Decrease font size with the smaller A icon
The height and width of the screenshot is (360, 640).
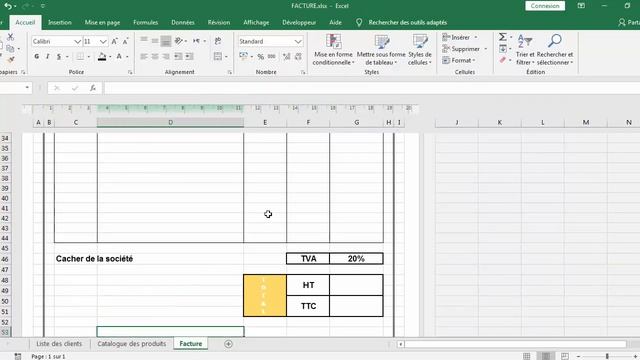pyautogui.click(x=126, y=41)
